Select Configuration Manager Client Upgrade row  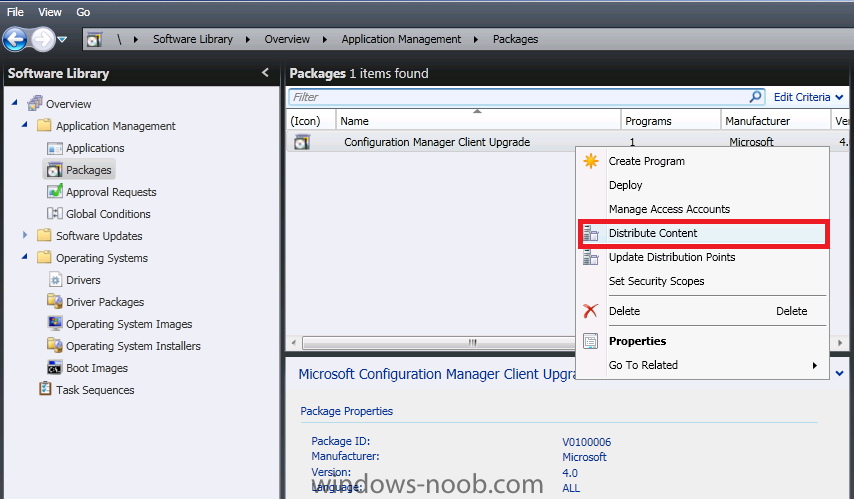coord(437,142)
